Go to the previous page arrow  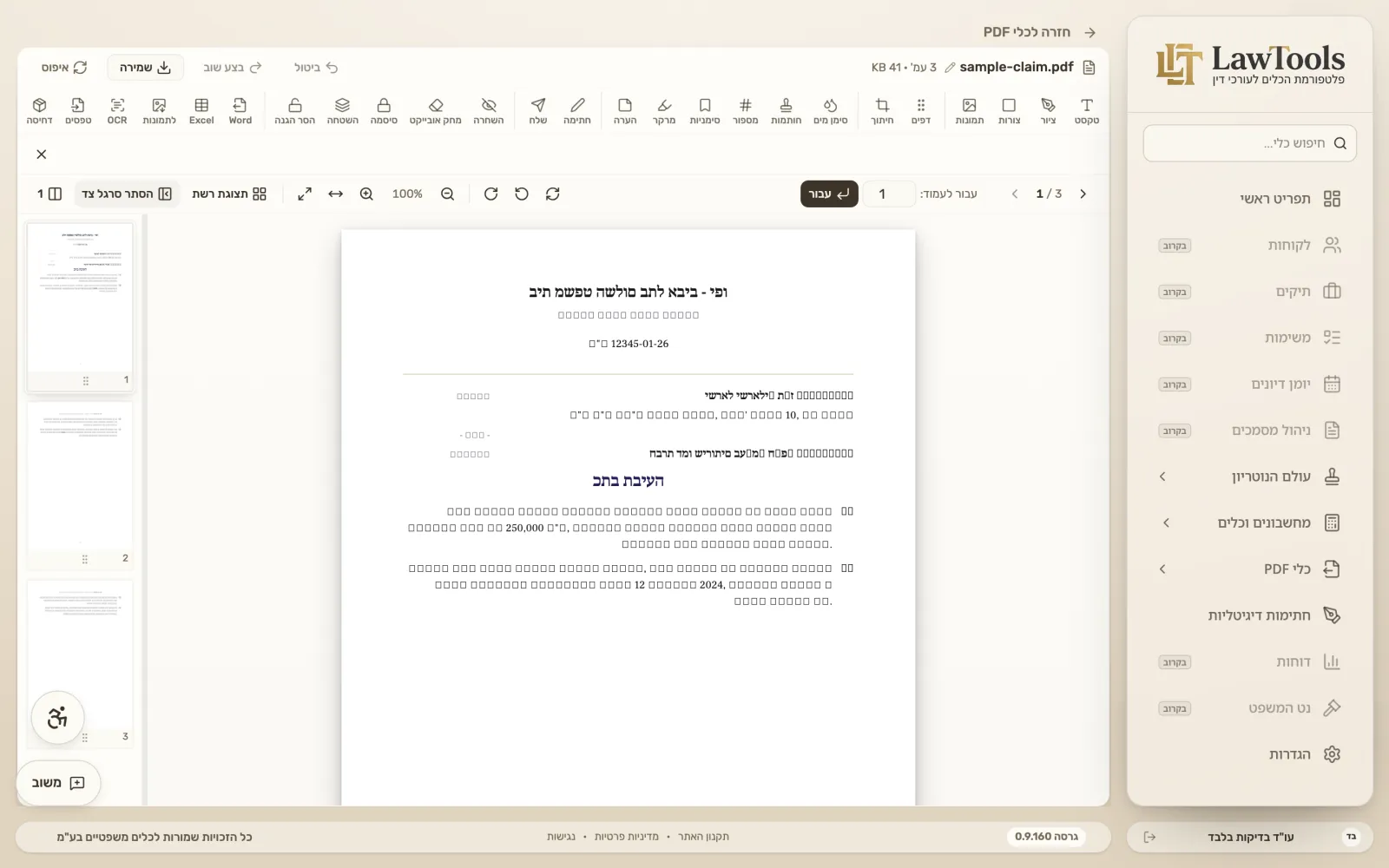[1015, 194]
